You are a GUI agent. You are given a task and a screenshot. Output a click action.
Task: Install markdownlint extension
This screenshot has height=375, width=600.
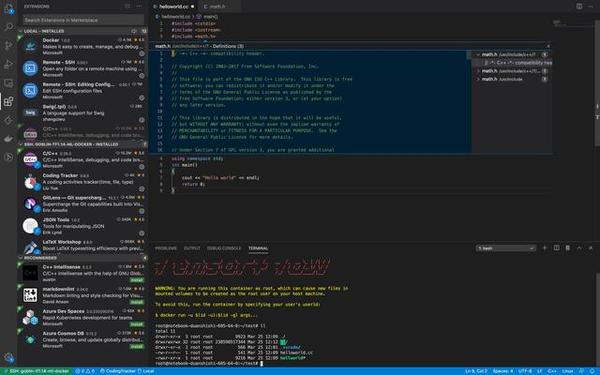(137, 302)
